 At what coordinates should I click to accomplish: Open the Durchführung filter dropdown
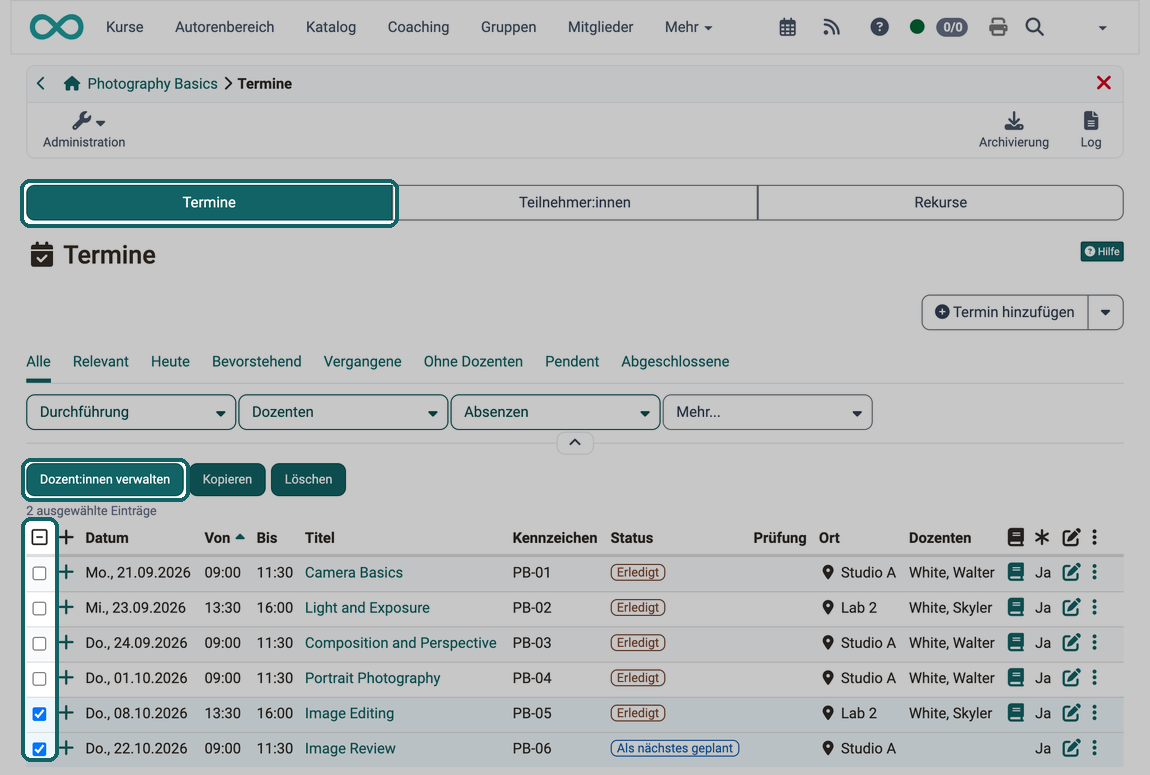131,412
